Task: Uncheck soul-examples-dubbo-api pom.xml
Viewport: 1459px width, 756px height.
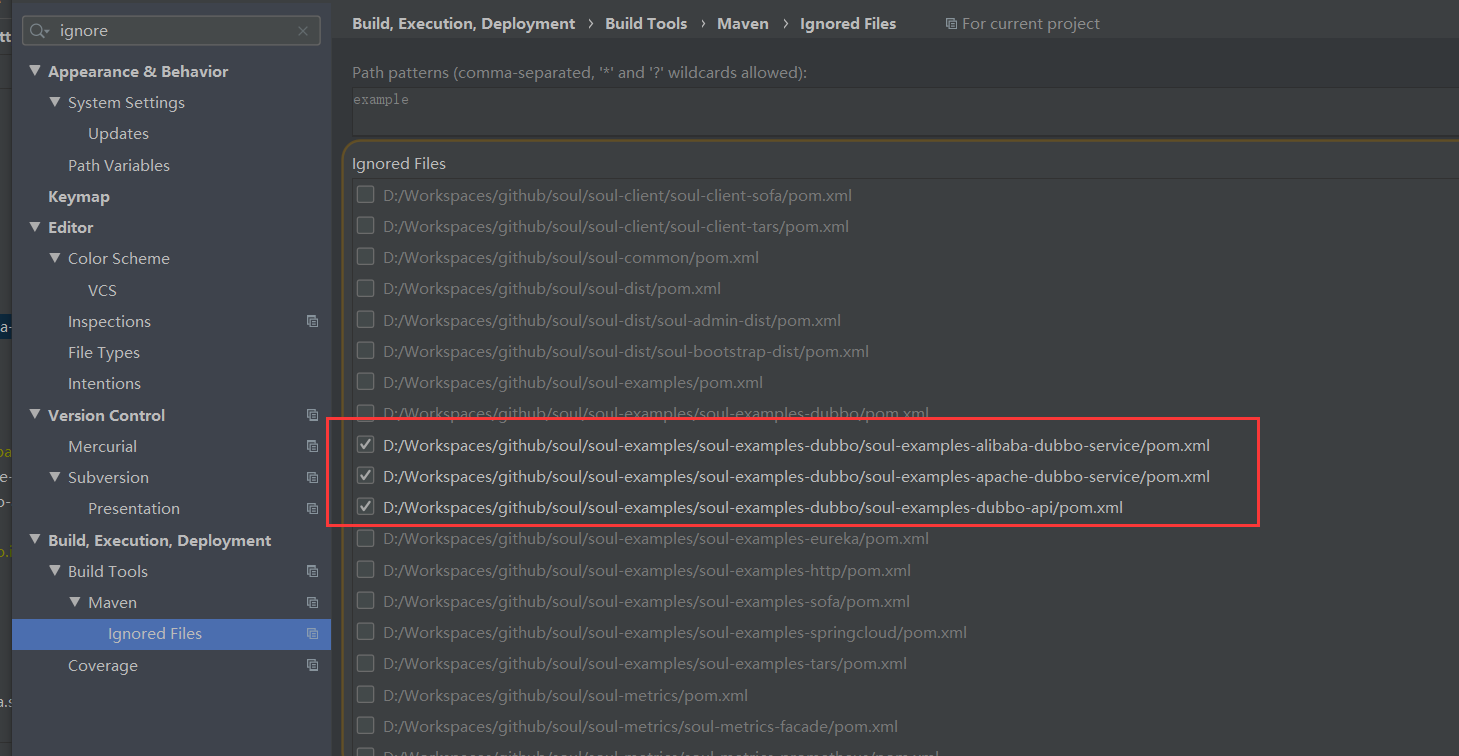Action: (x=366, y=507)
